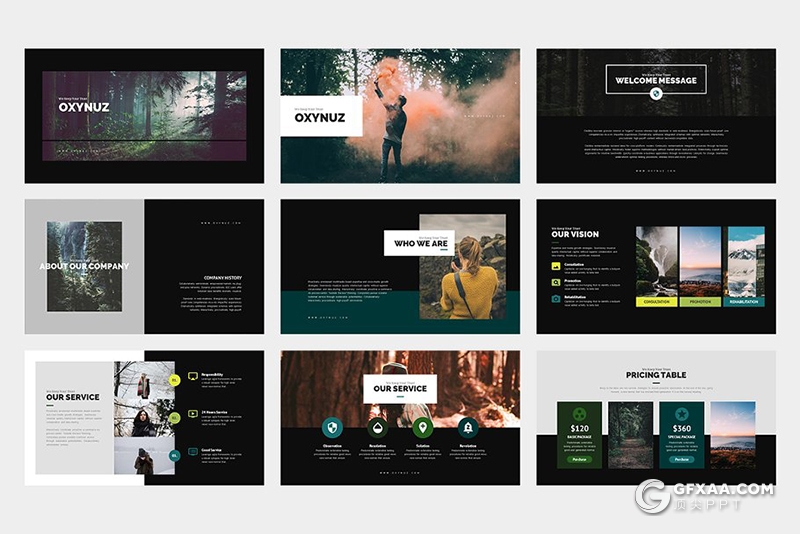The height and width of the screenshot is (534, 800).
Task: Open the orange smoke Oxynuz cover slide
Action: pyautogui.click(x=400, y=115)
